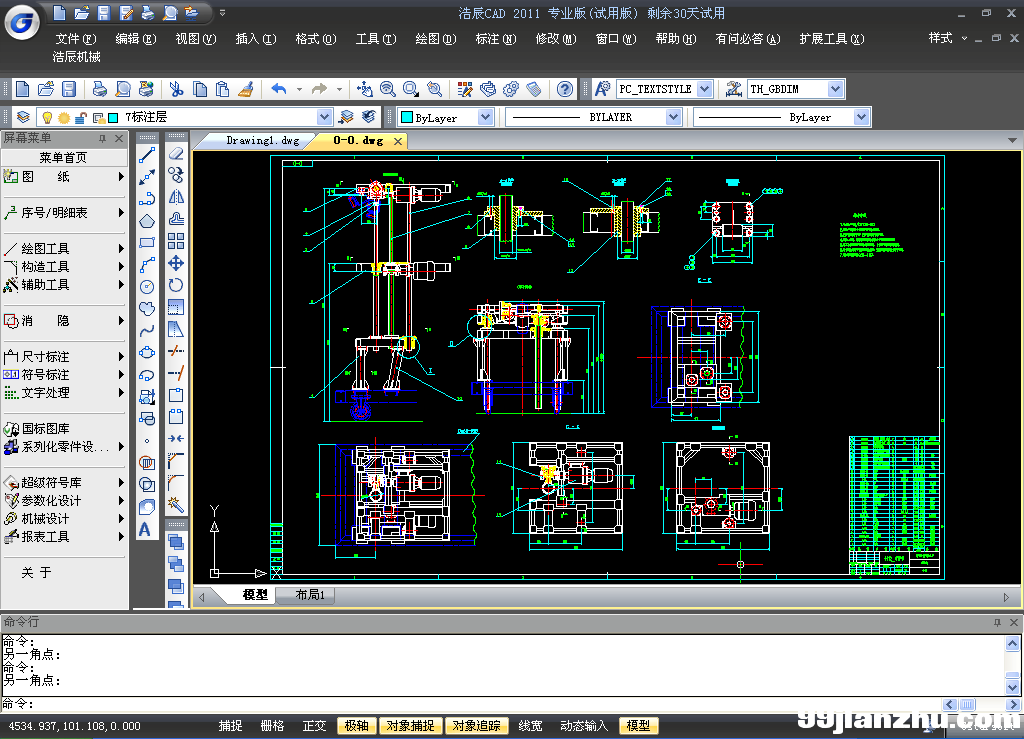
Task: Click the Pan realtime icon
Action: coord(364,89)
